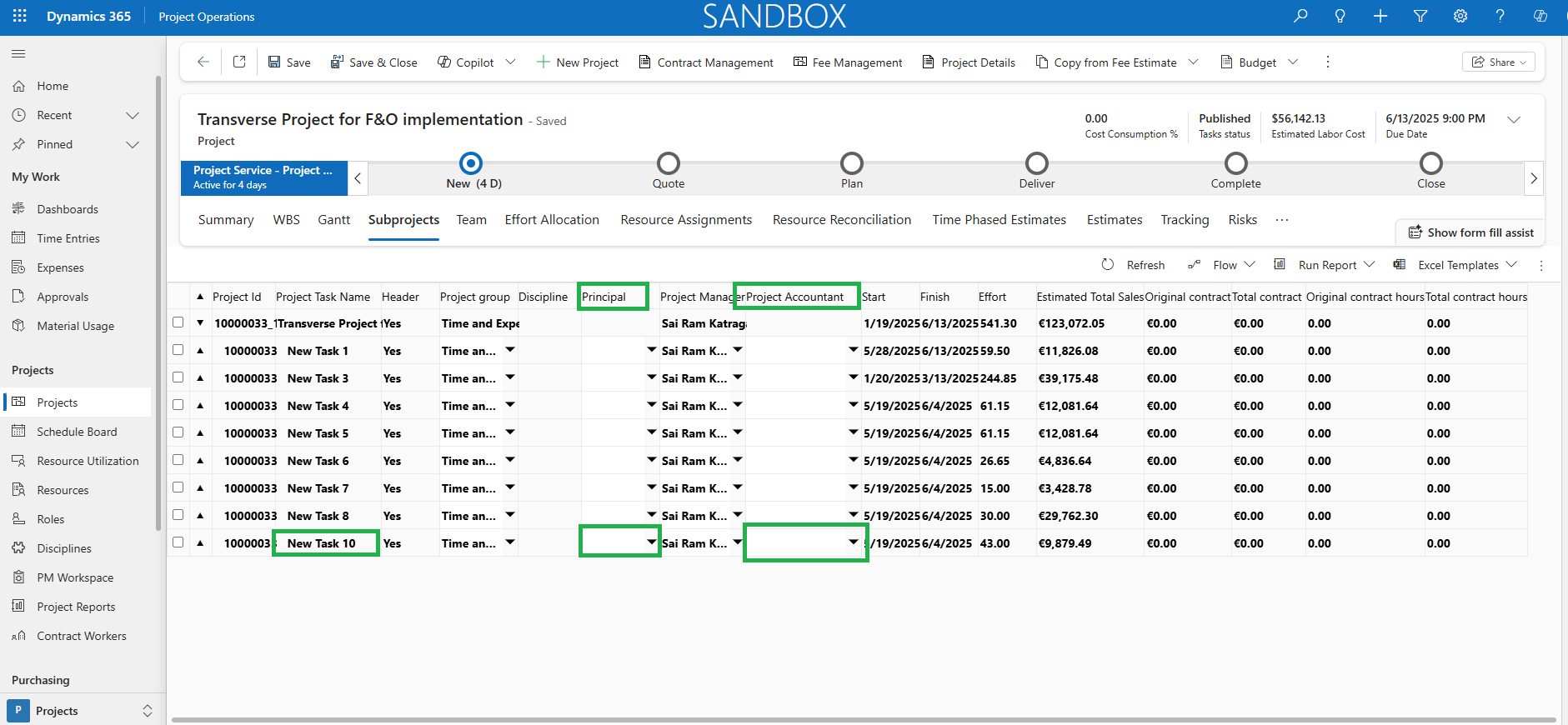Viewport: 1568px width, 725px height.
Task: Click Principal cell for New Task 10
Action: tap(620, 542)
